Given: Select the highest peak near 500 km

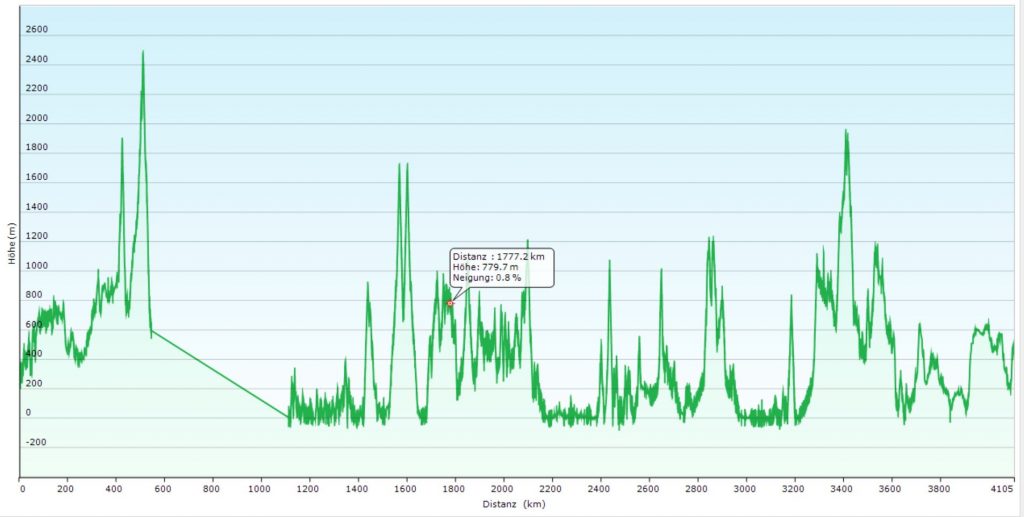Looking at the screenshot, I should point(143,52).
